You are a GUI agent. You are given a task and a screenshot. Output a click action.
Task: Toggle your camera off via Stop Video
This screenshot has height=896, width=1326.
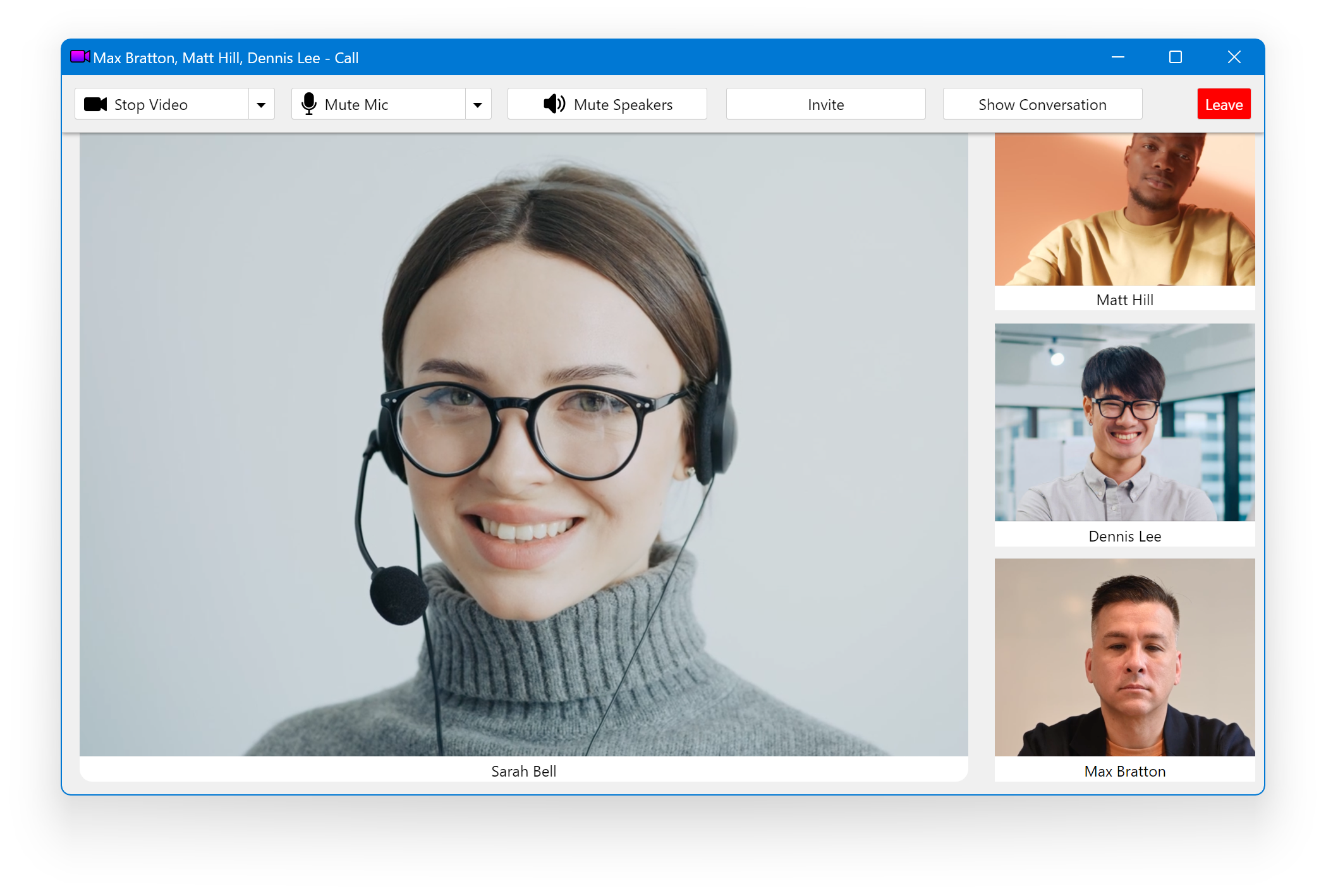click(162, 104)
